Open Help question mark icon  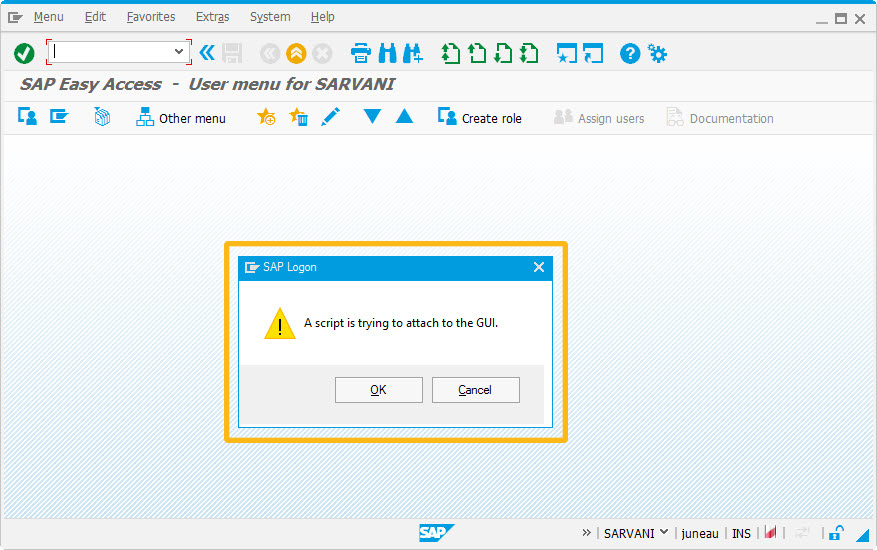[x=630, y=54]
